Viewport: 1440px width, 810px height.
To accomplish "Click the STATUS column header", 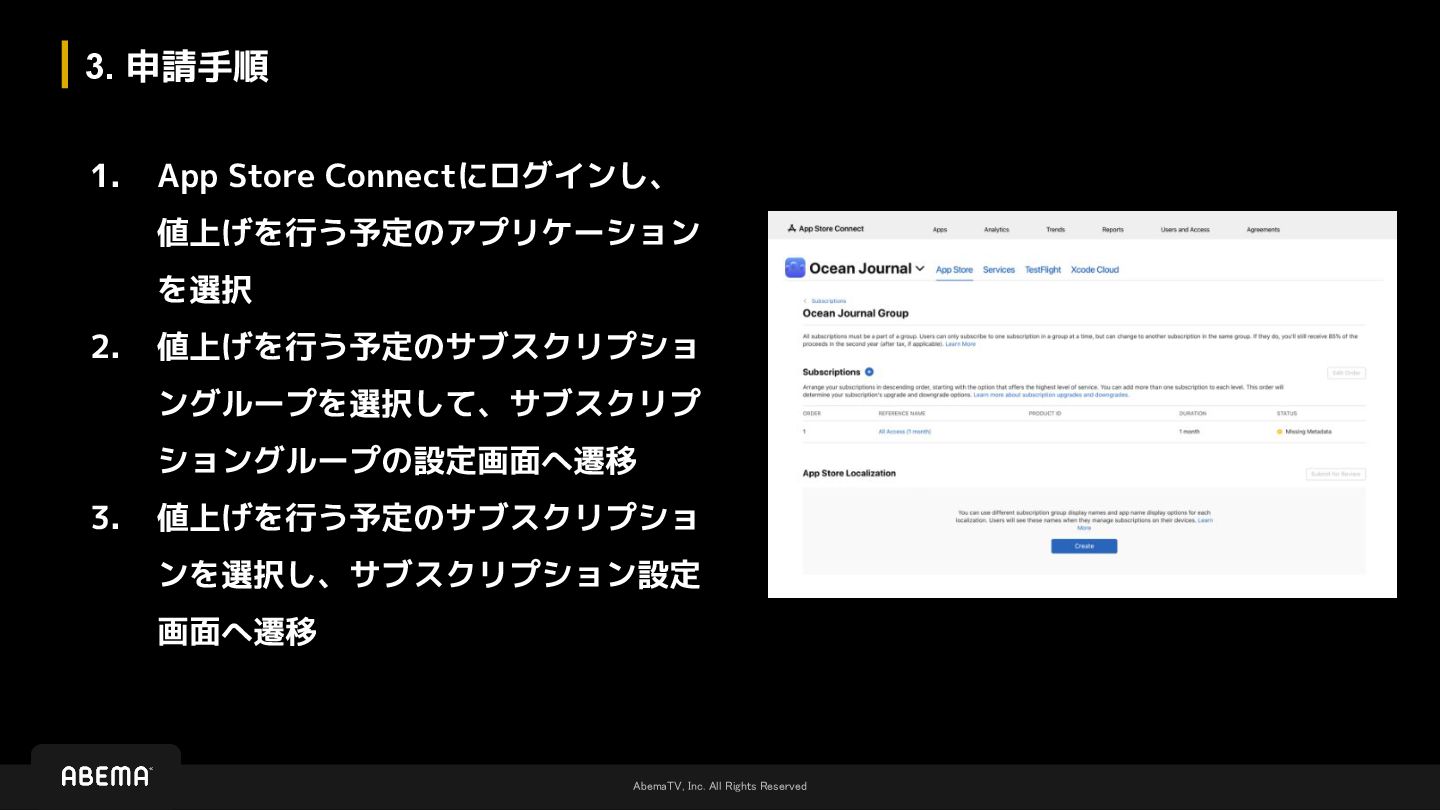I will point(1287,413).
